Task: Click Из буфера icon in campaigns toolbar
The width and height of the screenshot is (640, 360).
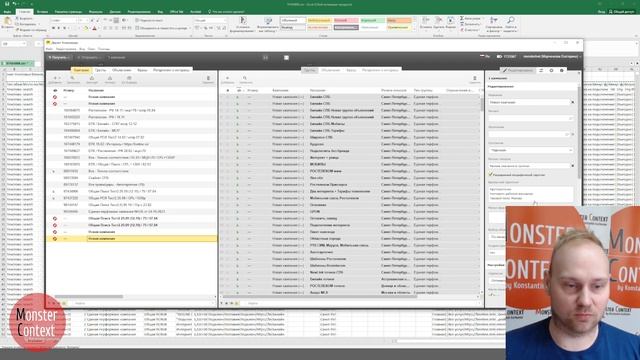Action: [x=129, y=78]
